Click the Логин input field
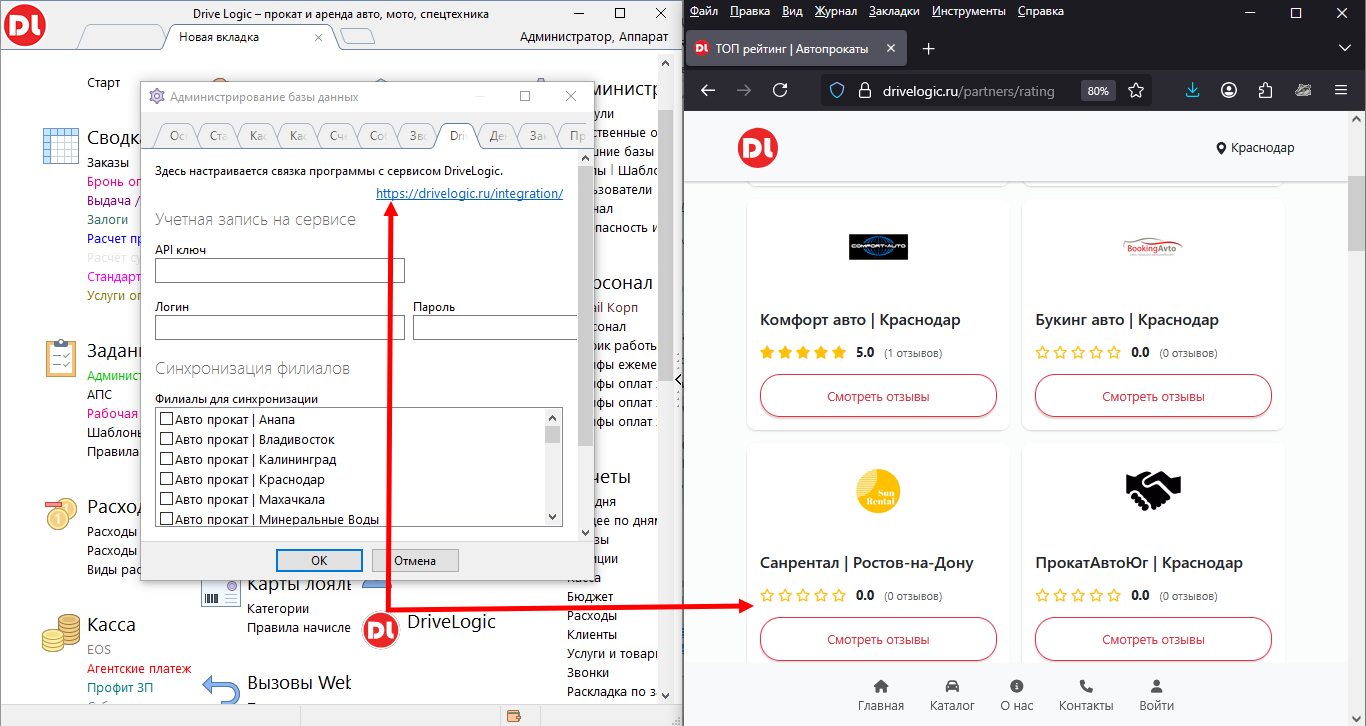Viewport: 1366px width, 726px height. [x=280, y=328]
